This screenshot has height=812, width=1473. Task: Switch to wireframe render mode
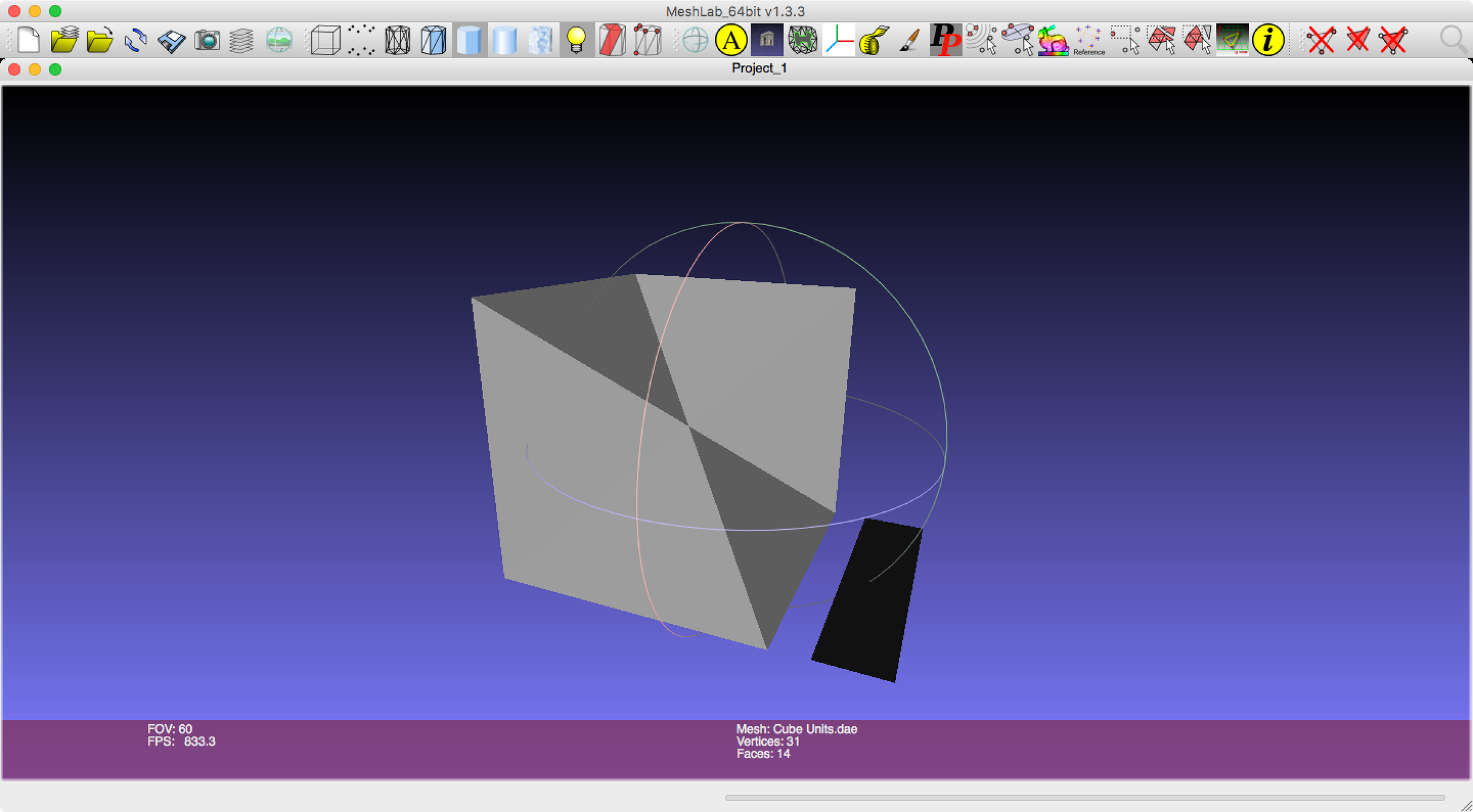click(397, 41)
